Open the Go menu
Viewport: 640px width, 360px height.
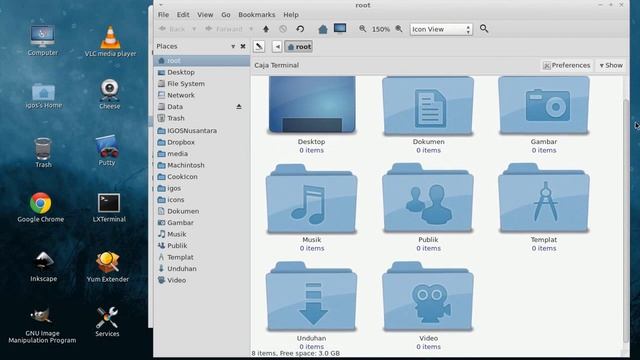226,15
